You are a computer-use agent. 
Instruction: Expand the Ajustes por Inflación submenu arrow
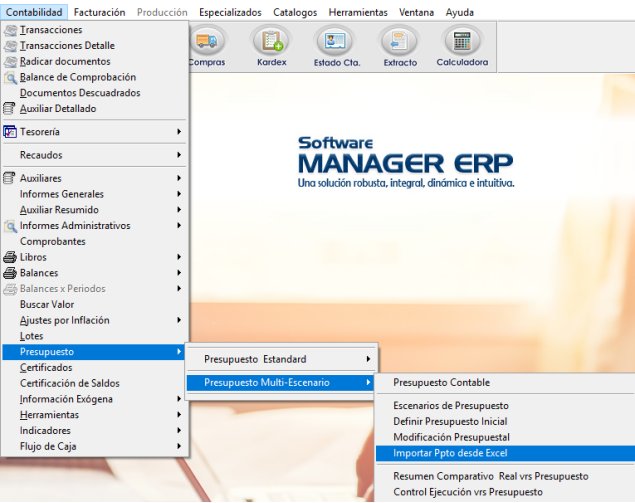point(179,320)
